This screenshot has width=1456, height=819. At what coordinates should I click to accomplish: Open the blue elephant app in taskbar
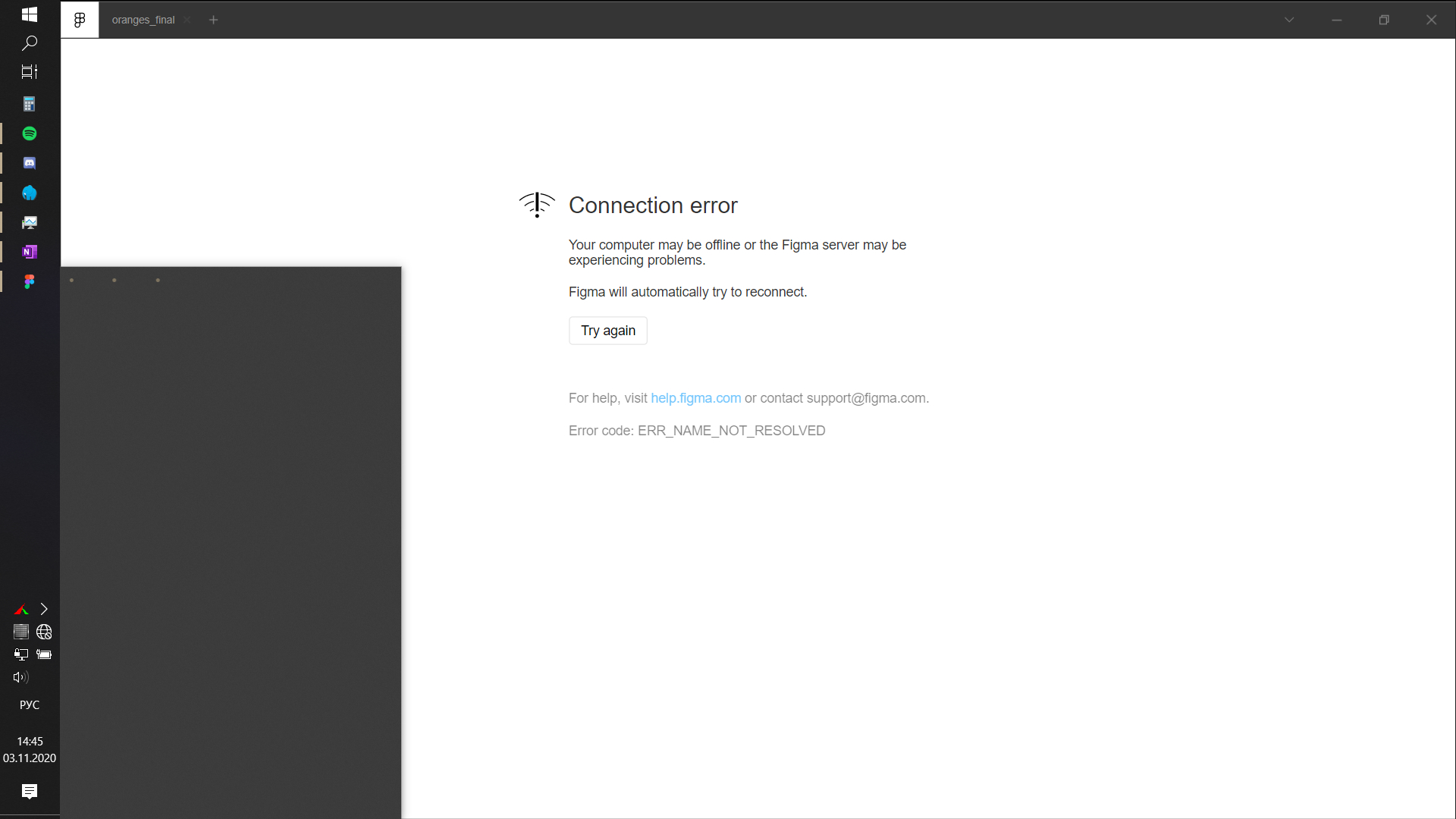(30, 193)
